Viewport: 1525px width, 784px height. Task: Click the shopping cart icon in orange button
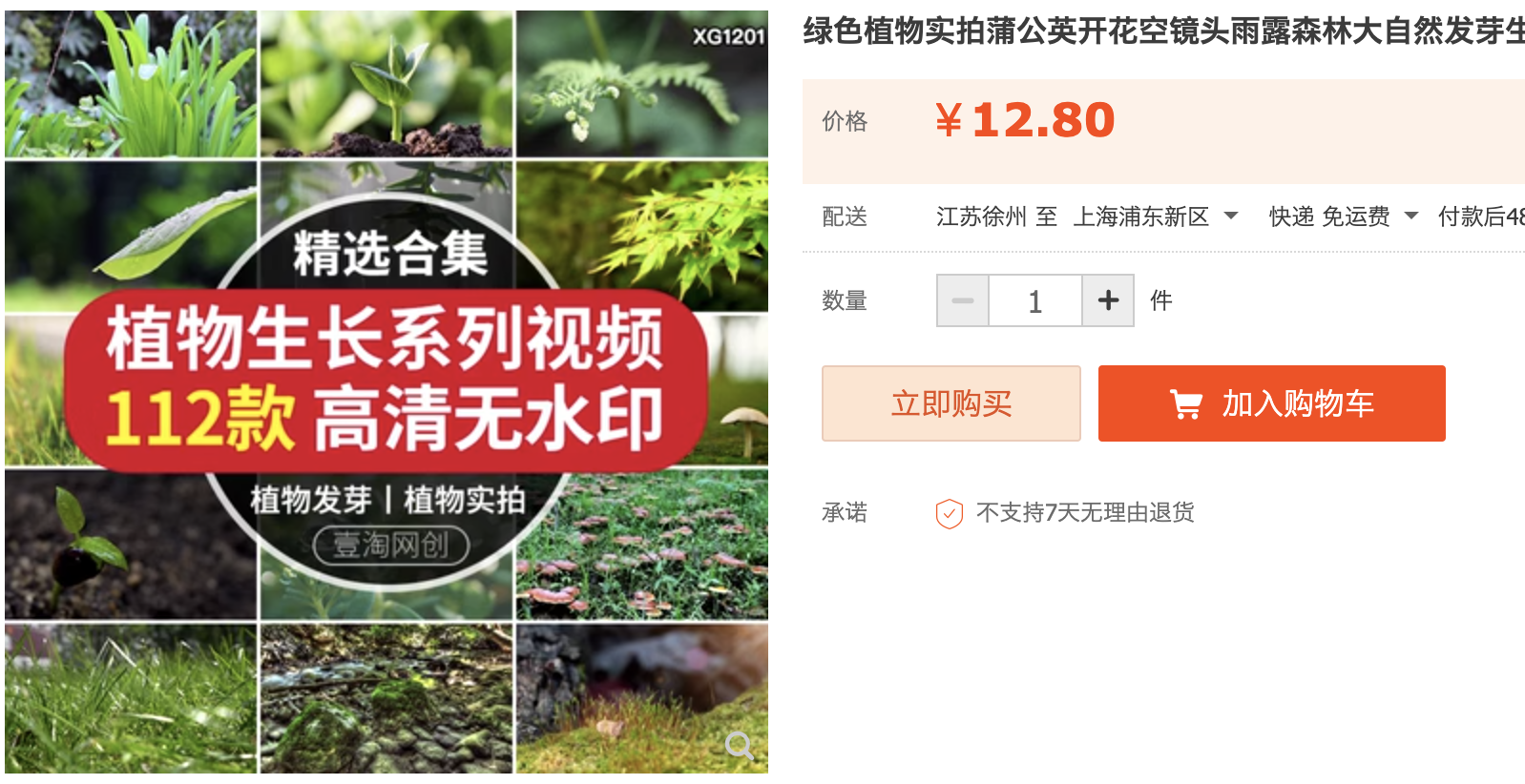(x=1186, y=404)
